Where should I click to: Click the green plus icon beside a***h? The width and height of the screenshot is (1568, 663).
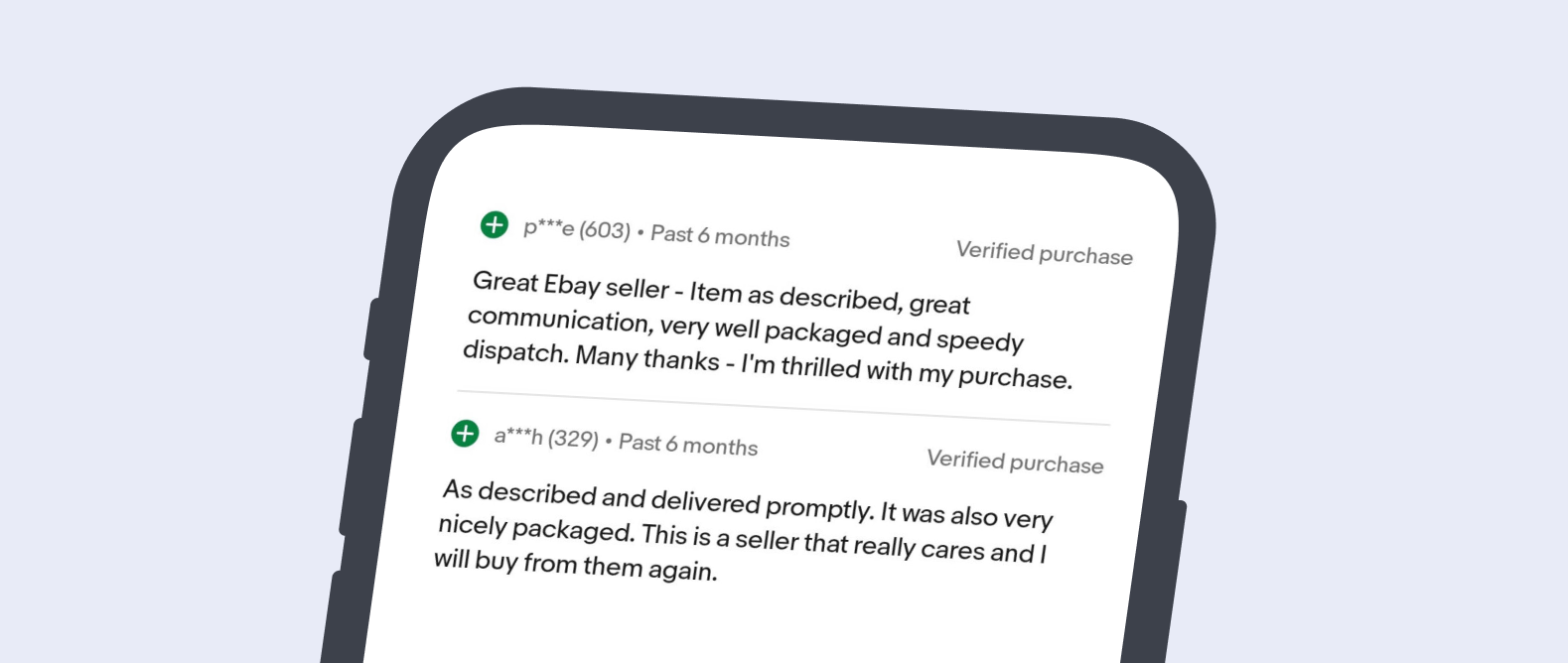click(465, 434)
